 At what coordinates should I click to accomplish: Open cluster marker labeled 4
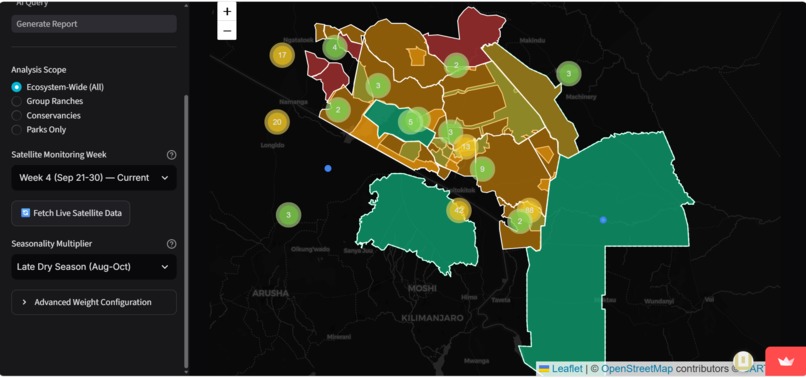pos(335,47)
